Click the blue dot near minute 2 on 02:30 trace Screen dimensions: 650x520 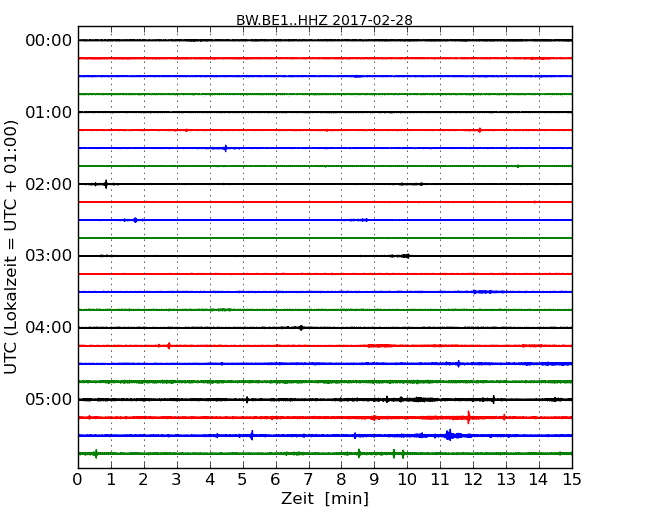click(135, 220)
